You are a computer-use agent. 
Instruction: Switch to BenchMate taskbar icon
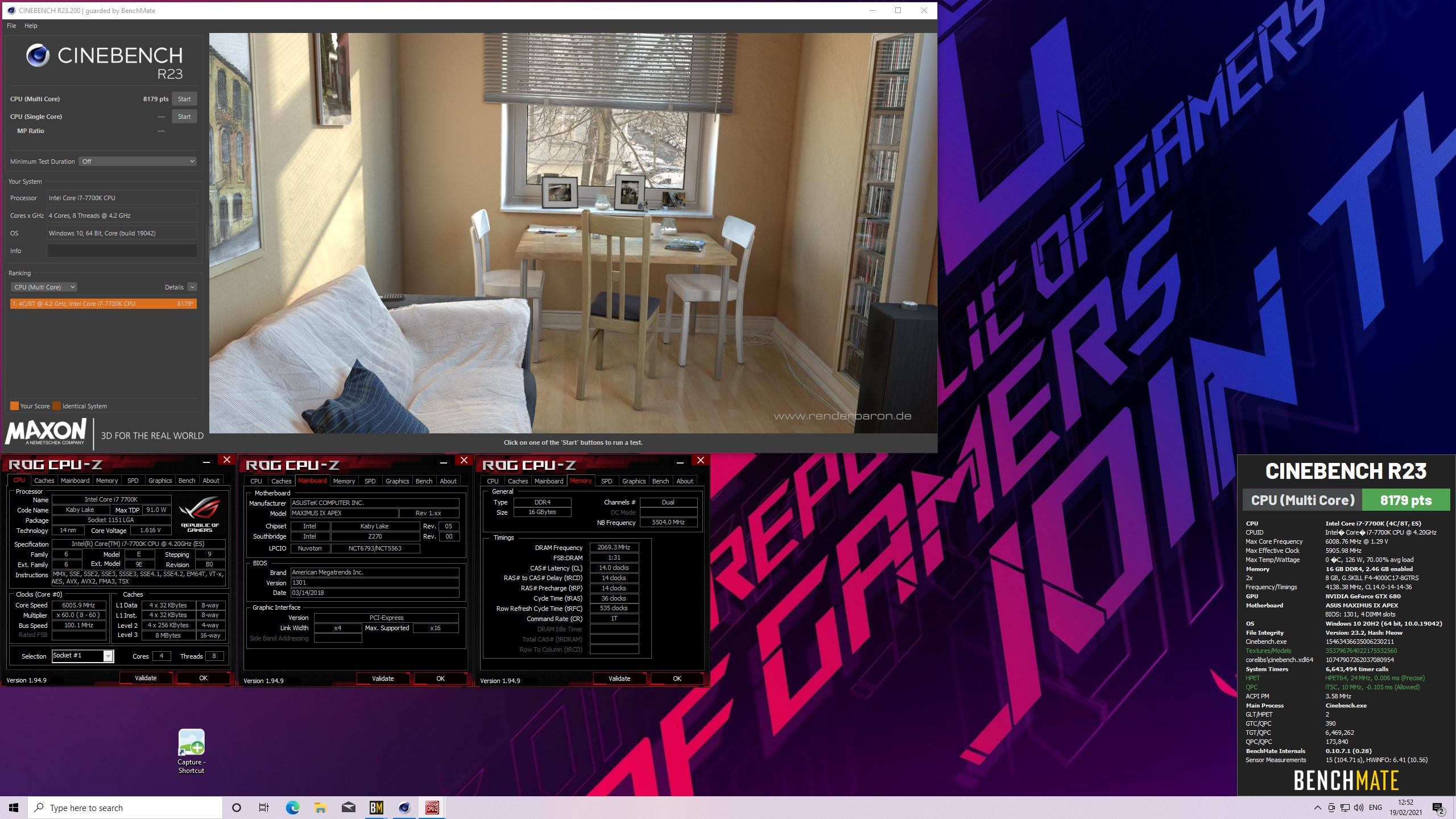376,808
